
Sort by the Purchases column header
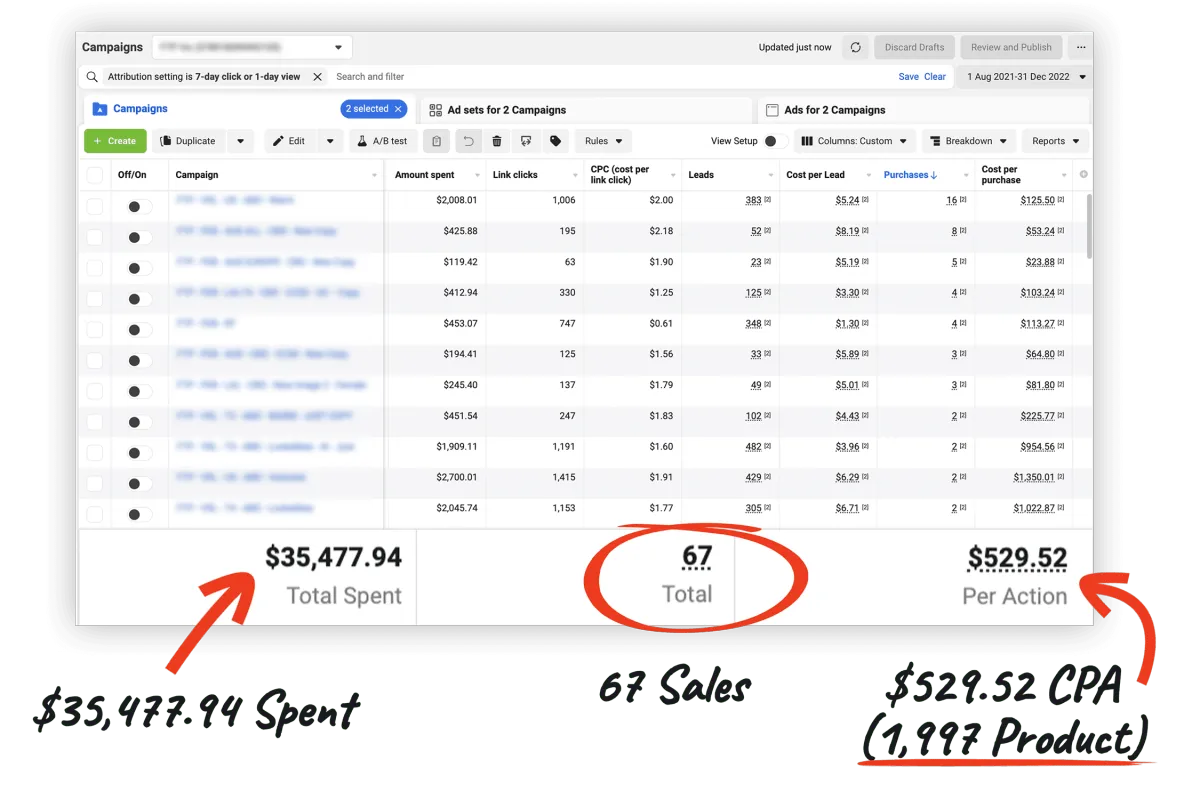[910, 175]
